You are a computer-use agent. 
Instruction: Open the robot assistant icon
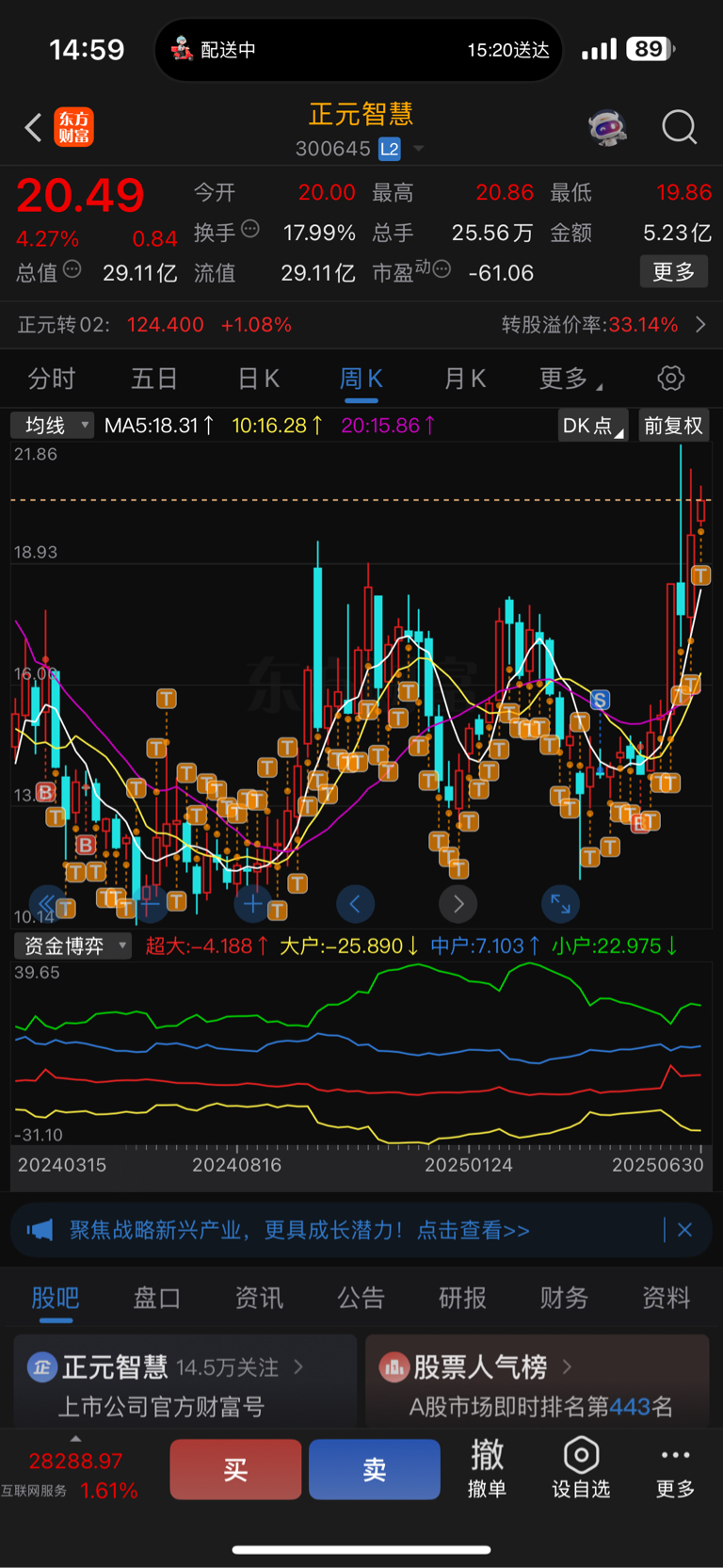point(607,127)
